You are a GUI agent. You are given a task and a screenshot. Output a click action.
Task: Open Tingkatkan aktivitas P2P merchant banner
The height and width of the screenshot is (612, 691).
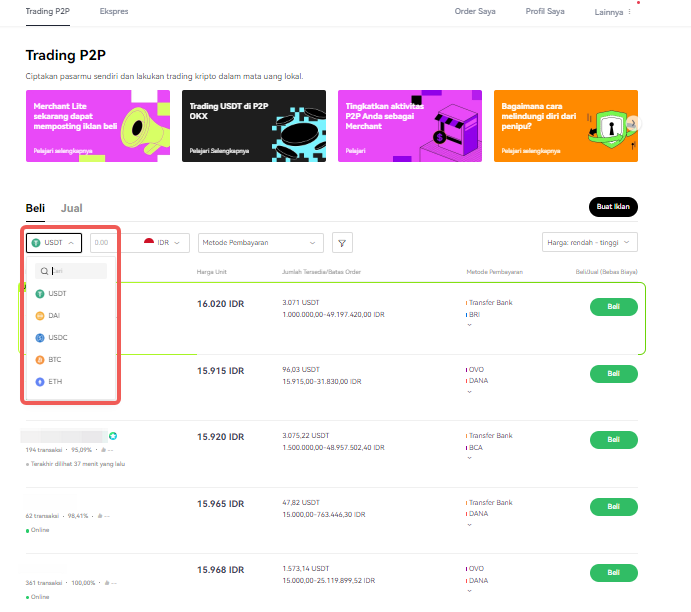[410, 126]
